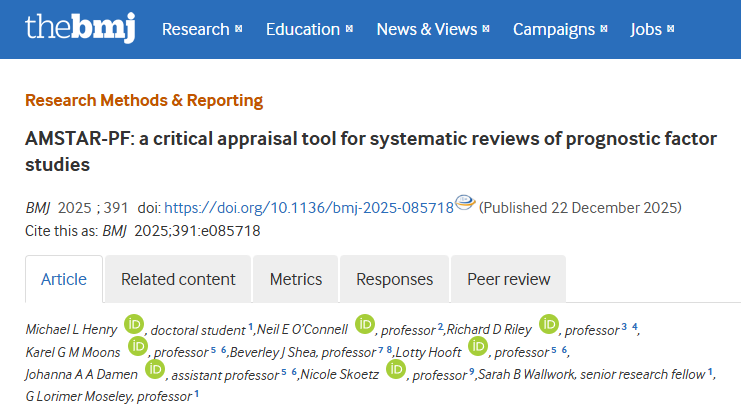Click affiliation 1 after Michael L Henry
The width and height of the screenshot is (741, 411).
pyautogui.click(x=250, y=326)
